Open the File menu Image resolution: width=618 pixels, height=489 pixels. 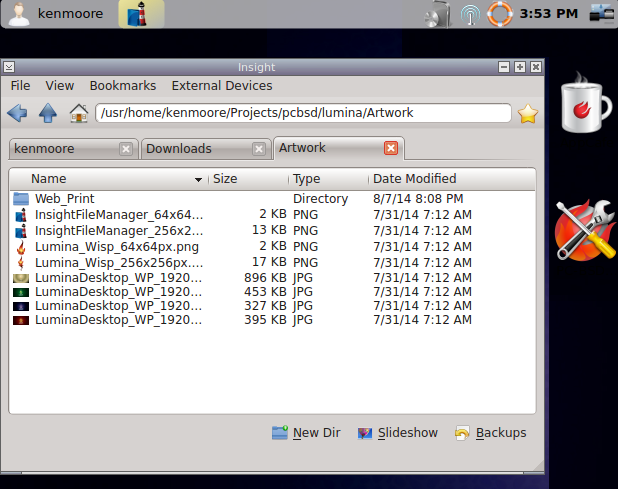(20, 86)
